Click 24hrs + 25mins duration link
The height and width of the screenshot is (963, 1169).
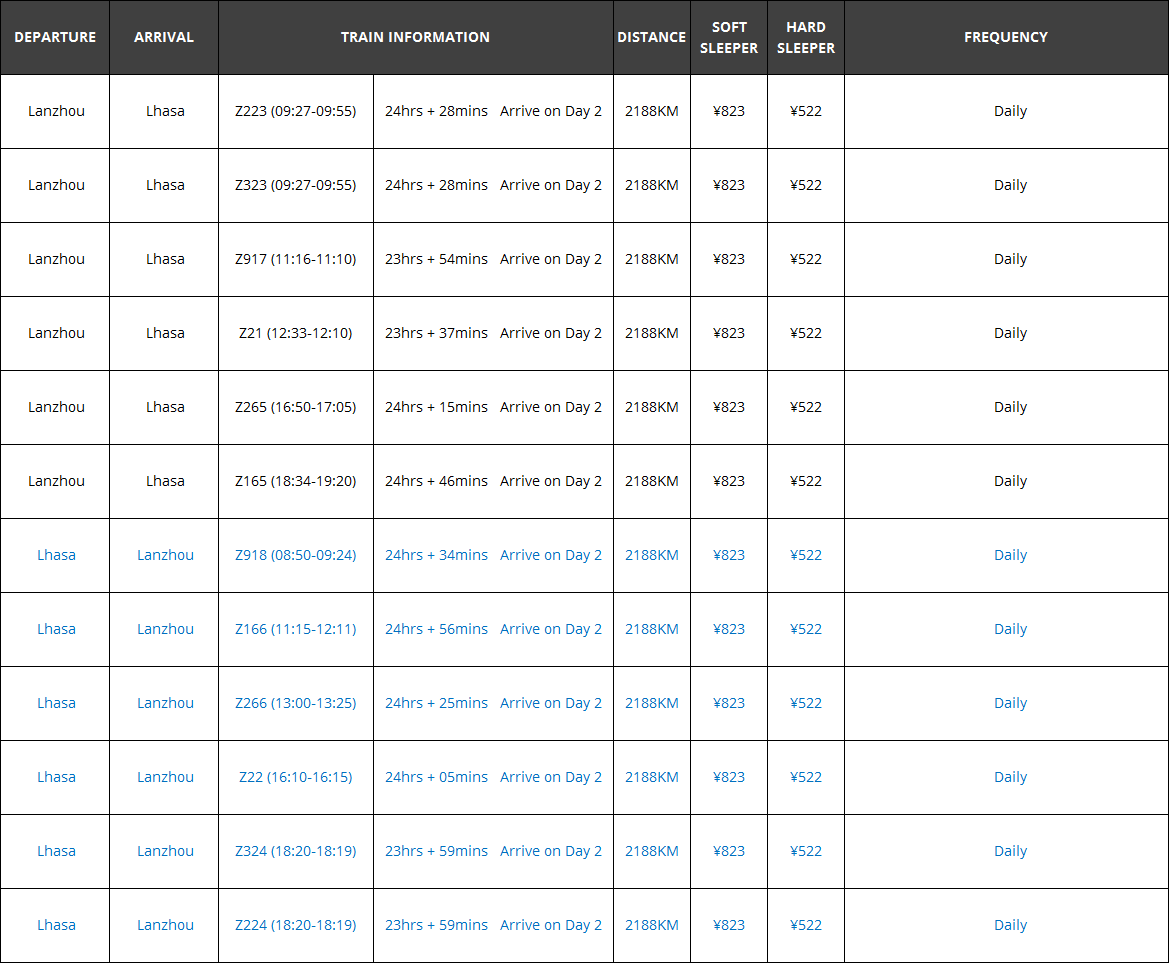(x=436, y=703)
